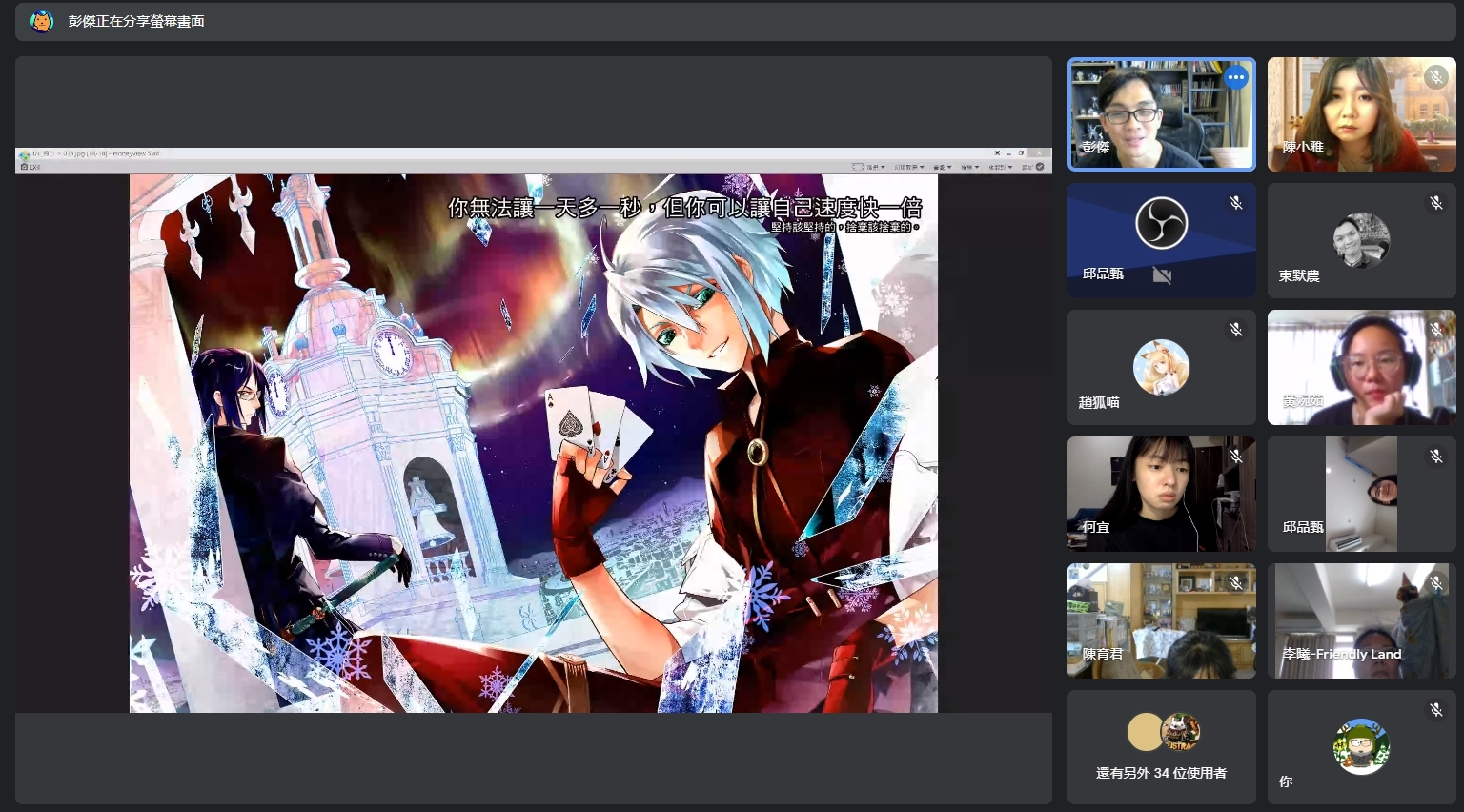Click muted mic icon on 邱品甄's camera-video tile

pos(1436,457)
